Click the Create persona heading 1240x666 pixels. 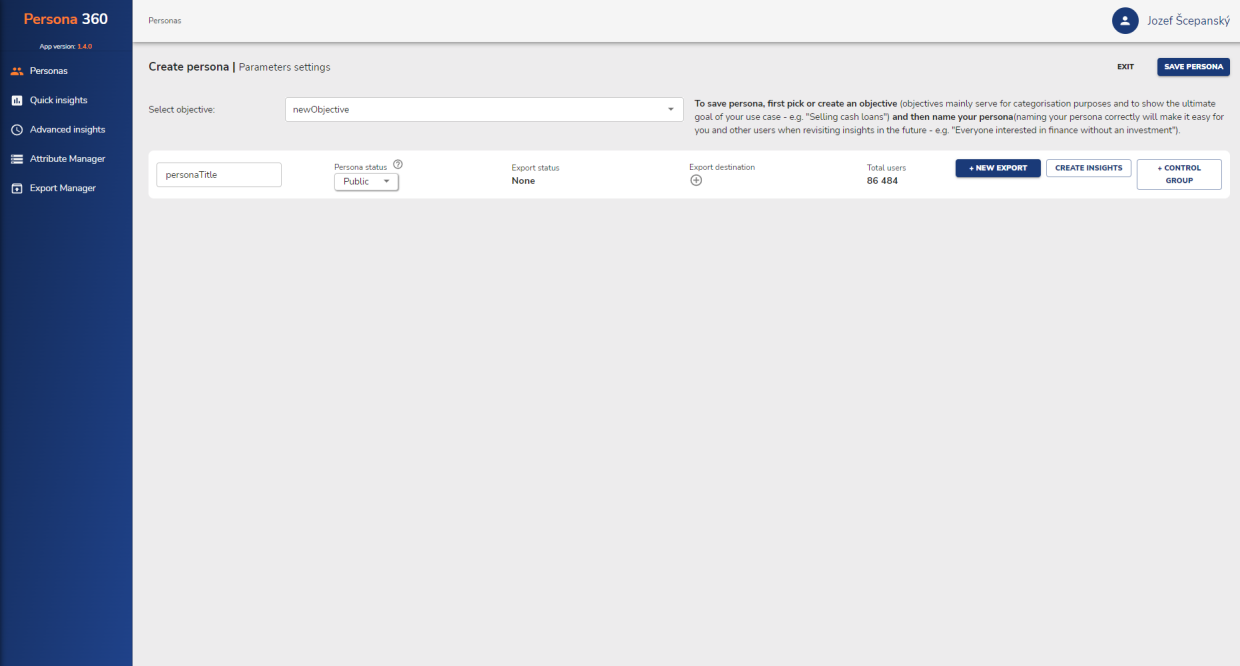[x=189, y=67]
